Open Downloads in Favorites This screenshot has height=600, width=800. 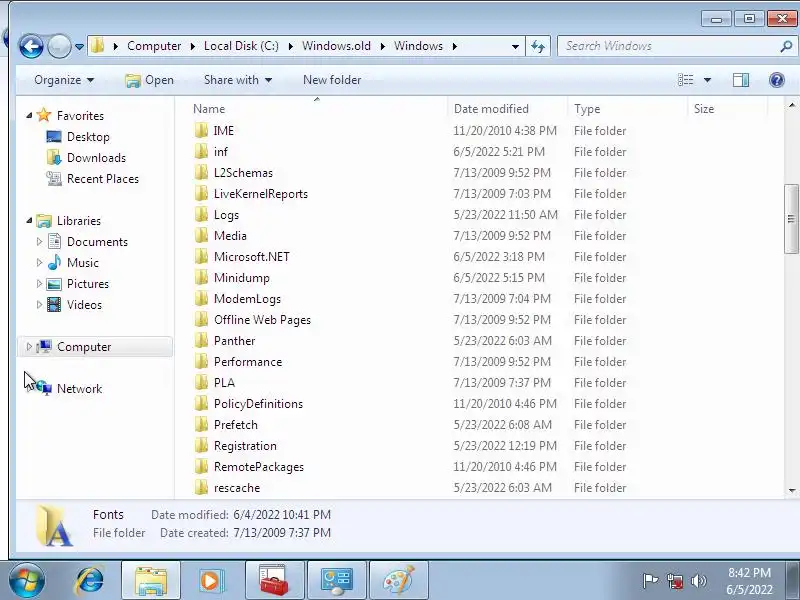click(96, 158)
